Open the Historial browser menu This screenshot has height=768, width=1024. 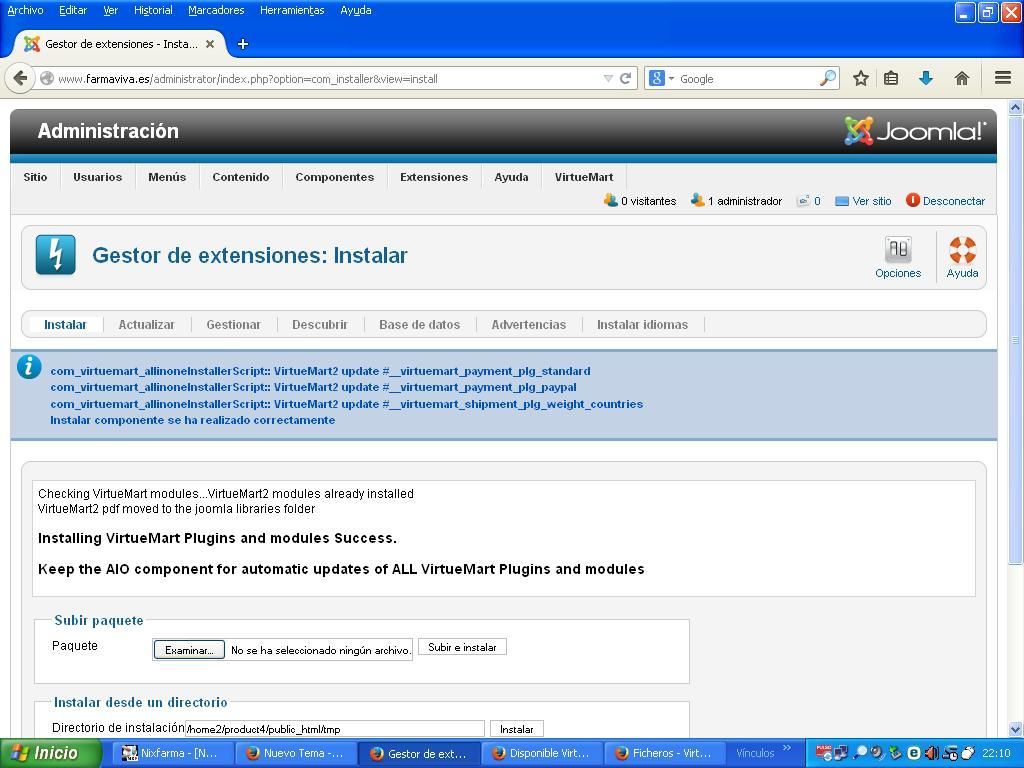coord(153,10)
